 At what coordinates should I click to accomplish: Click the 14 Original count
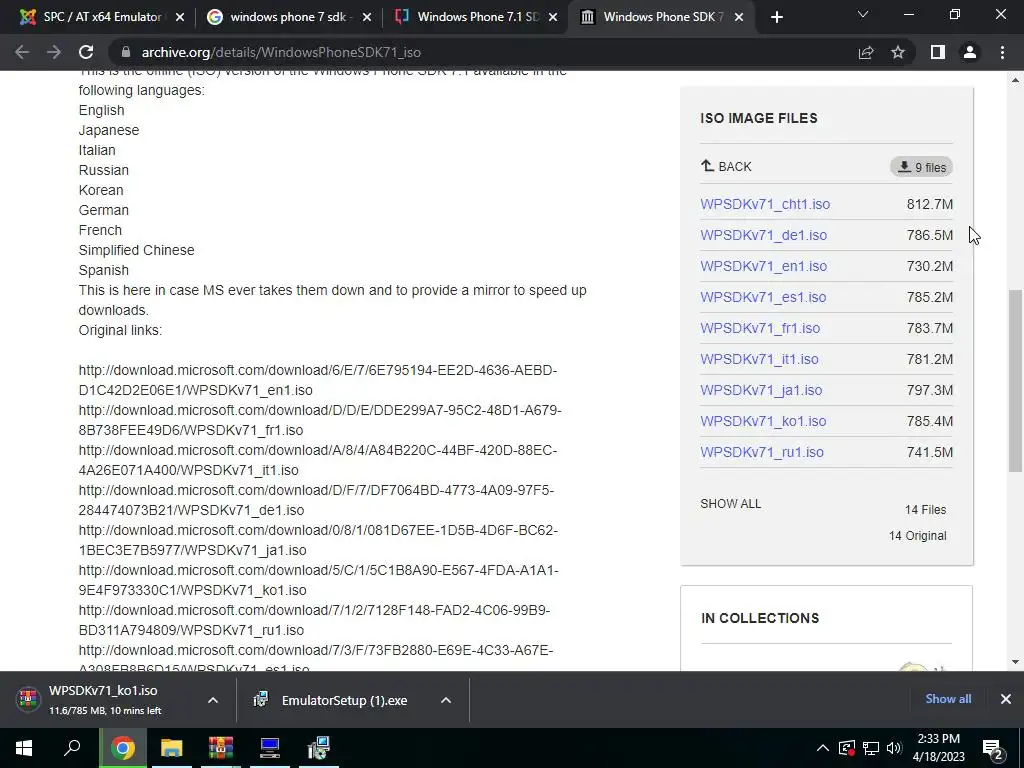pos(917,536)
